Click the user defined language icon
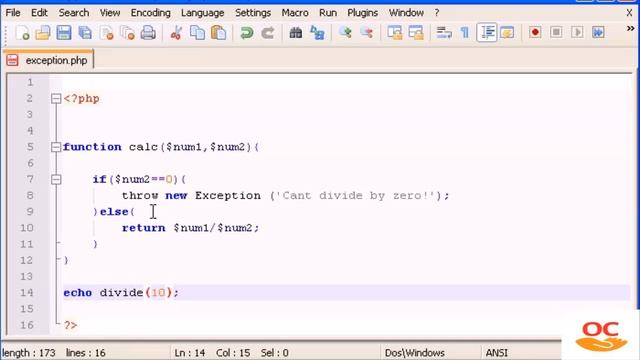This screenshot has height=360, width=640. pyautogui.click(x=507, y=33)
